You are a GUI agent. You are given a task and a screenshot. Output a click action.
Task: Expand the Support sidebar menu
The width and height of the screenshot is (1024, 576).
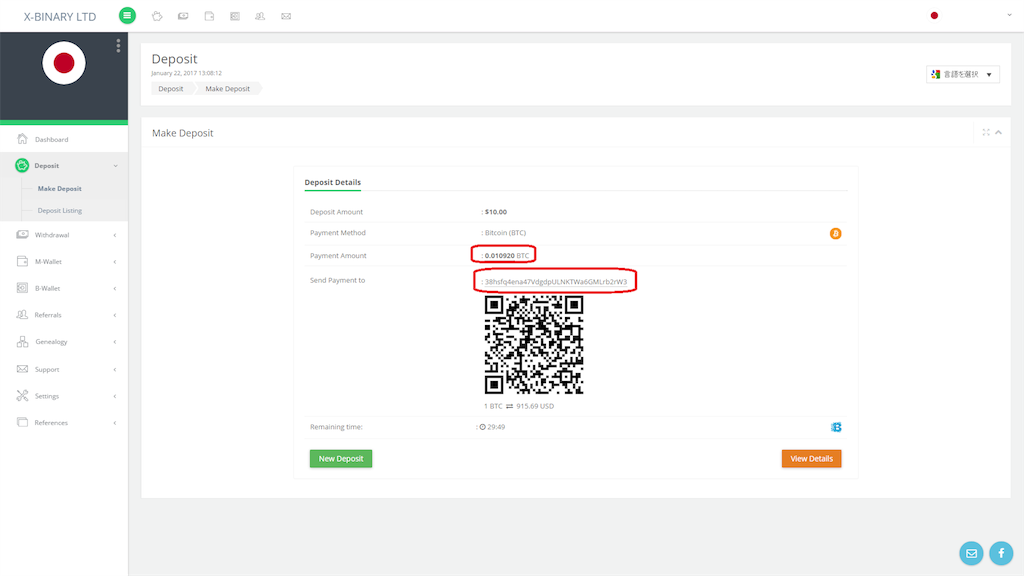click(x=64, y=370)
